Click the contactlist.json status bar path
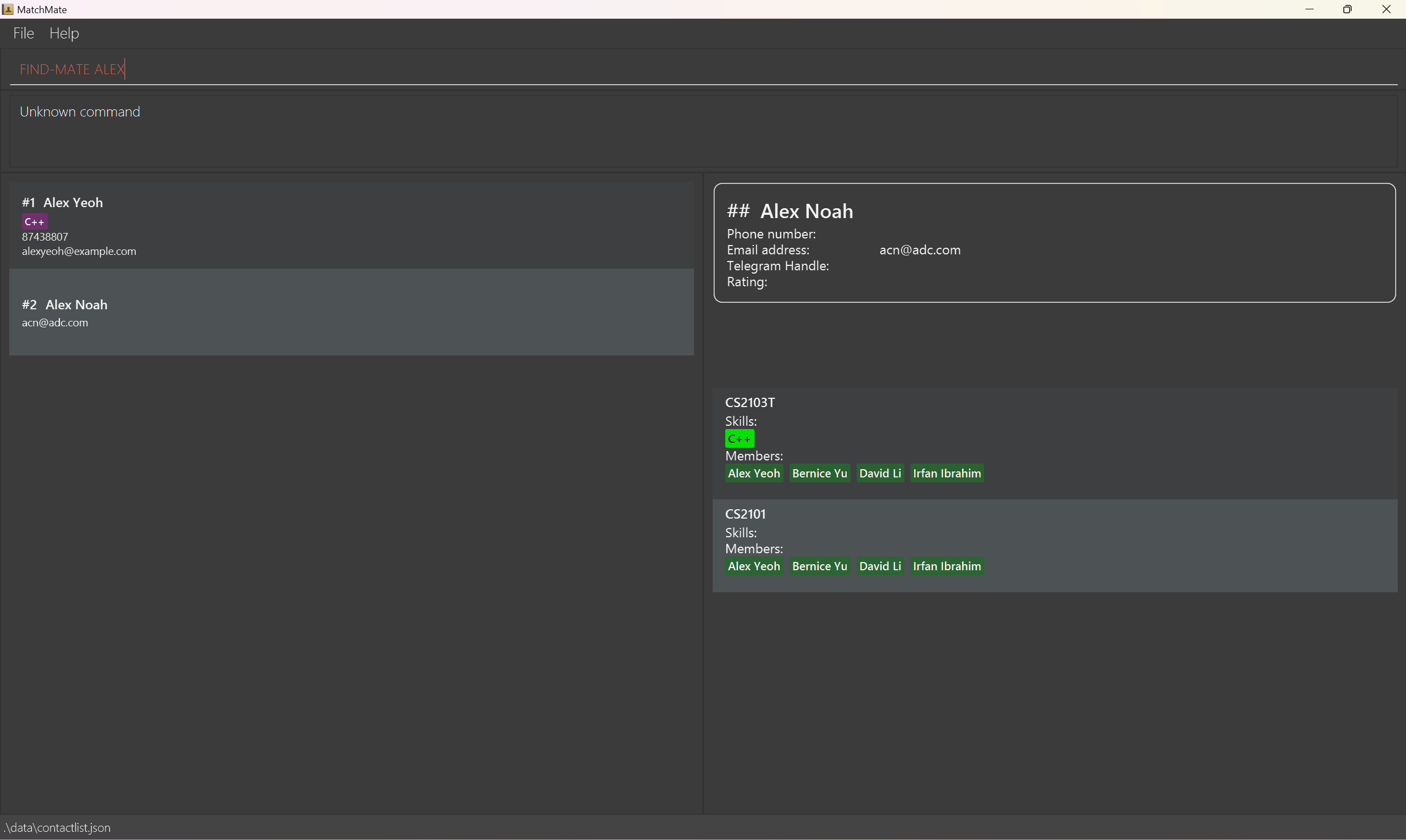This screenshot has width=1406, height=840. [57, 827]
